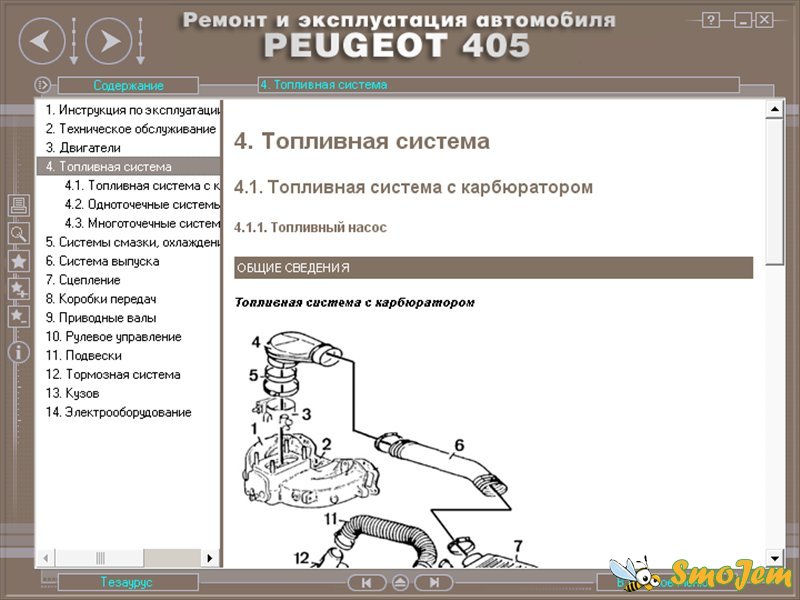Screen dimensions: 800x600
Task: Add bookmark star-plus icon
Action: pyautogui.click(x=19, y=289)
